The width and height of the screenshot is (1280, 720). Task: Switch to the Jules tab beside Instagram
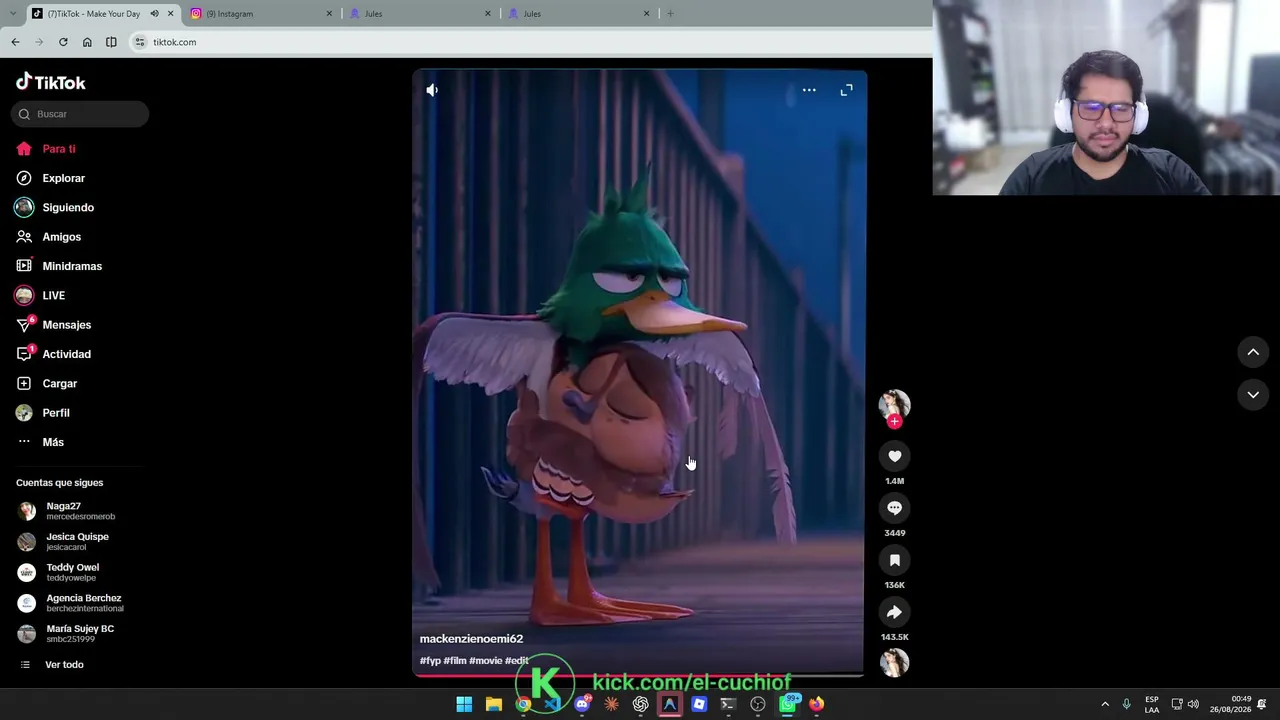click(x=420, y=14)
